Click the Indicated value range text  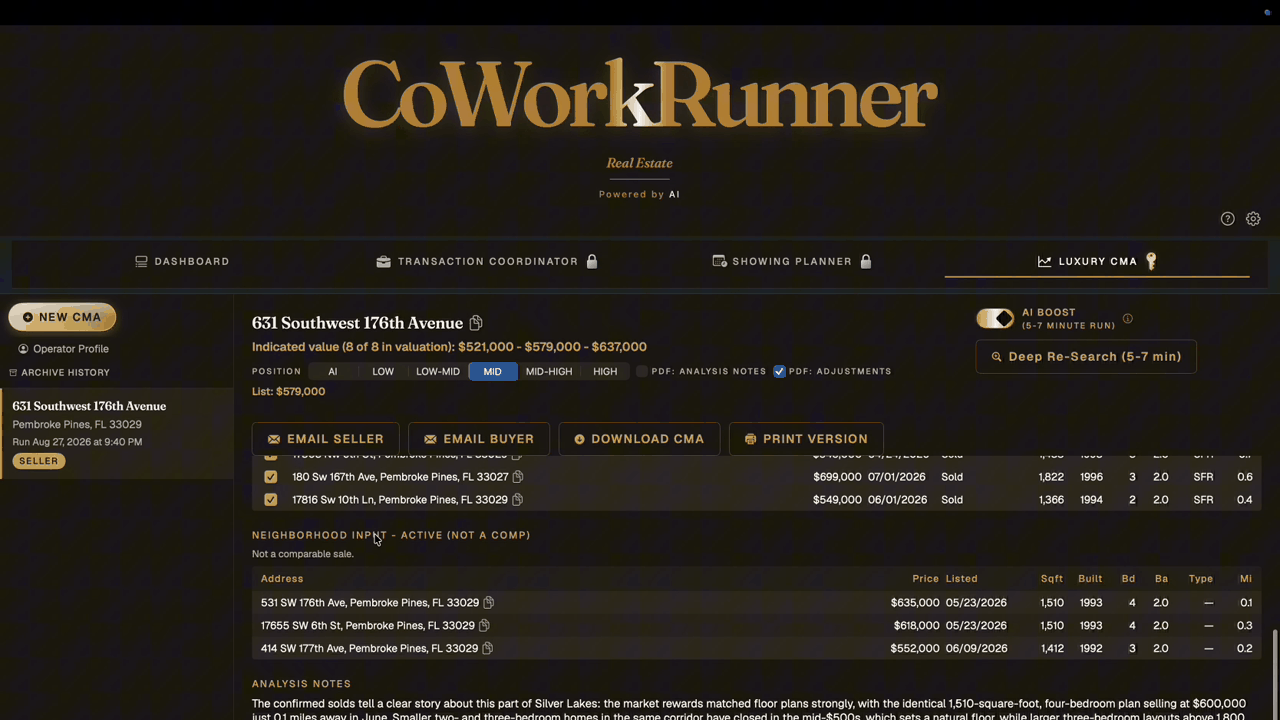449,347
